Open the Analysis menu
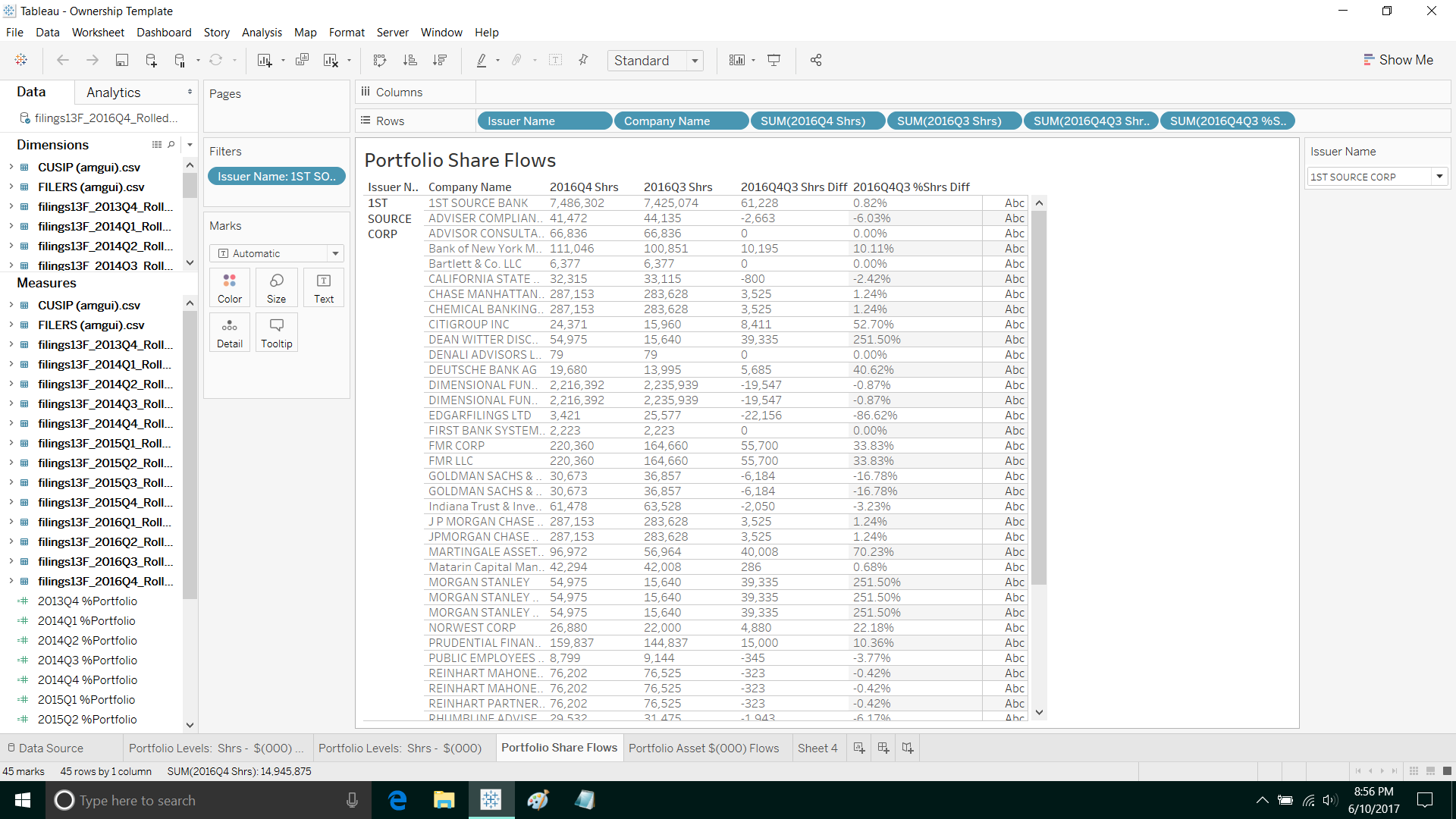The width and height of the screenshot is (1456, 819). 262,33
